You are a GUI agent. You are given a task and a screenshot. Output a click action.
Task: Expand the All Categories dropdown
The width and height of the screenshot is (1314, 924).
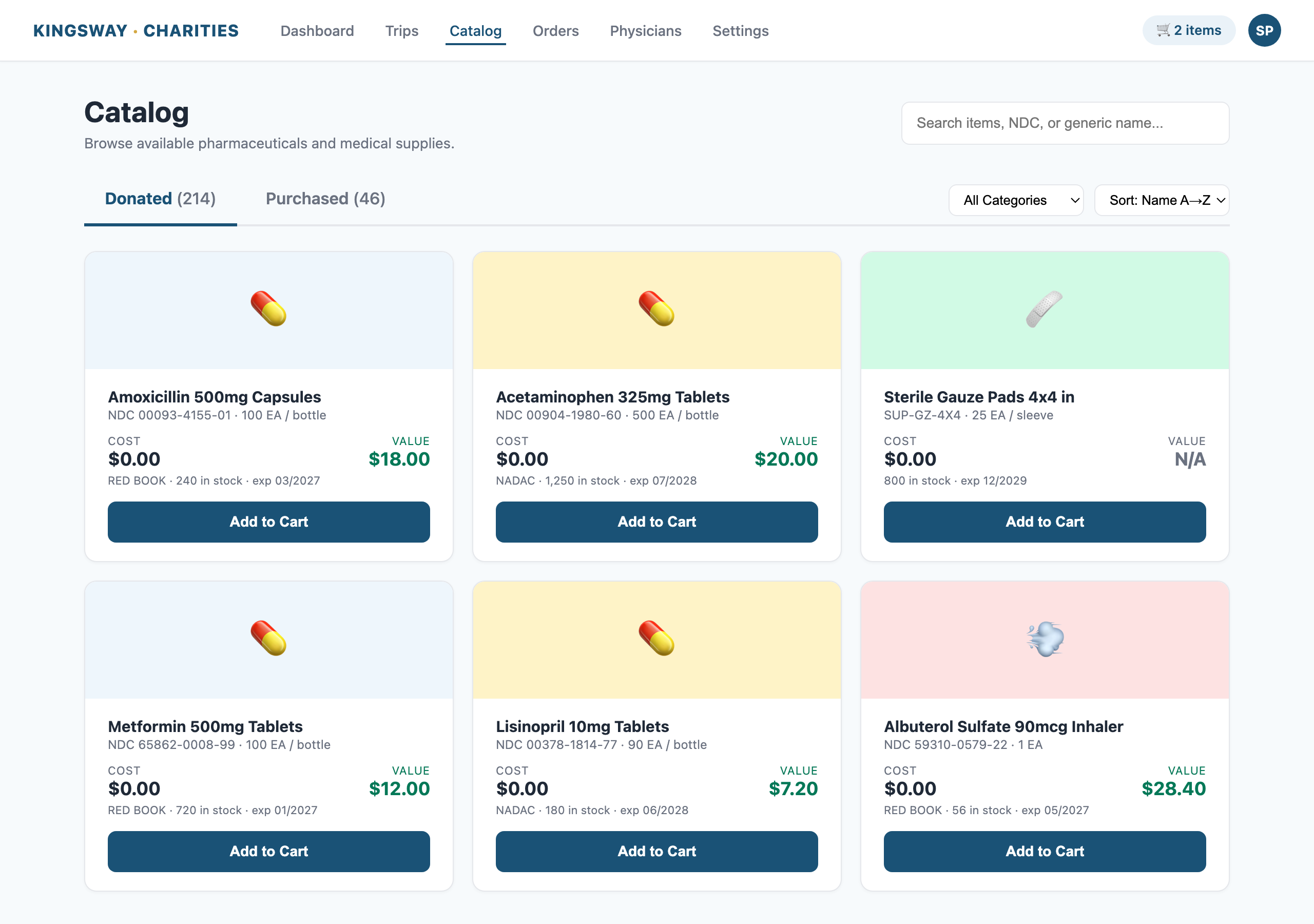pyautogui.click(x=1016, y=200)
